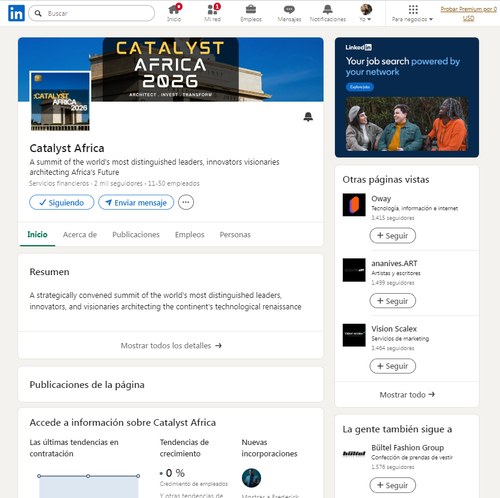Viewport: 500px width, 498px height.
Task: Click the Catalyst Africa page title
Action: (67, 148)
